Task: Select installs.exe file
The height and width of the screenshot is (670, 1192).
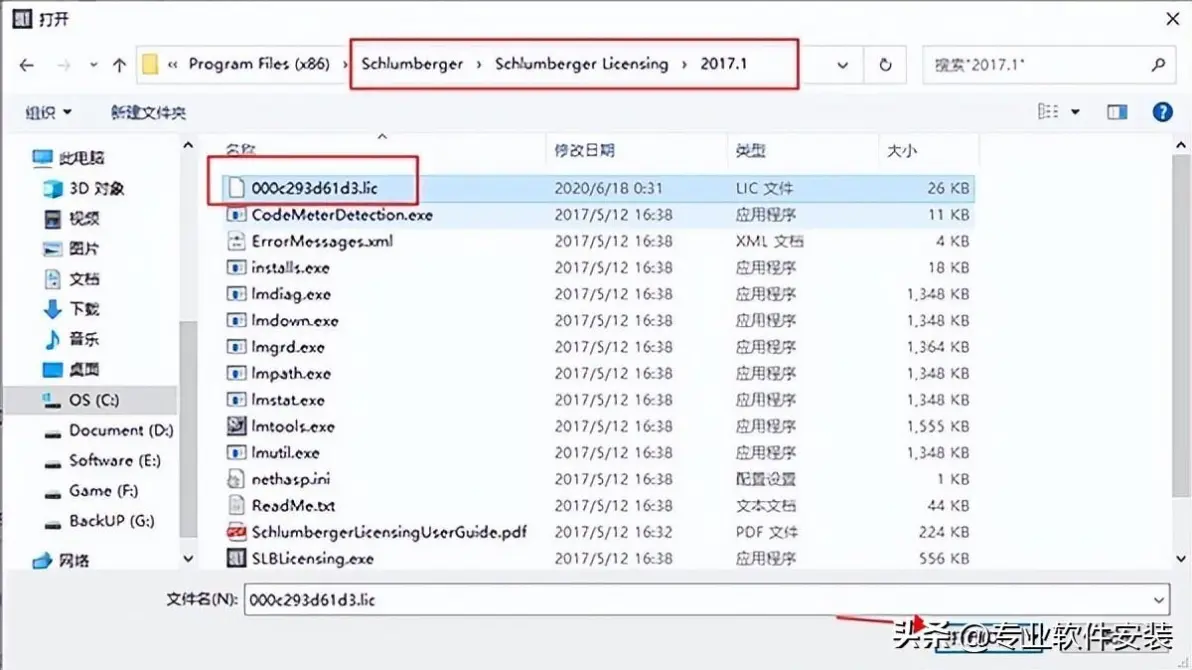Action: tap(598, 268)
